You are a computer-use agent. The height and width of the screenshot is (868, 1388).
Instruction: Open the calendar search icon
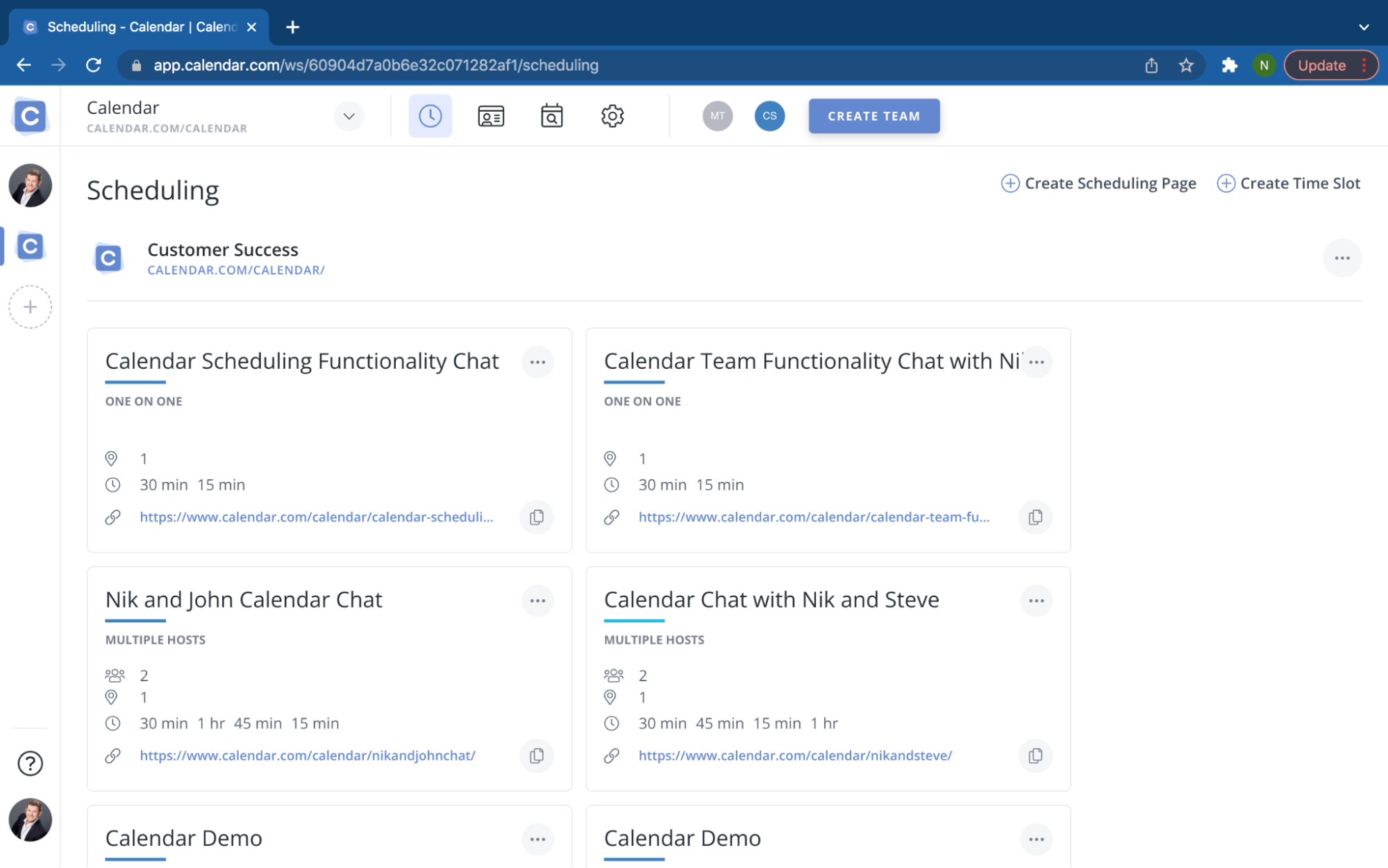[x=551, y=116]
